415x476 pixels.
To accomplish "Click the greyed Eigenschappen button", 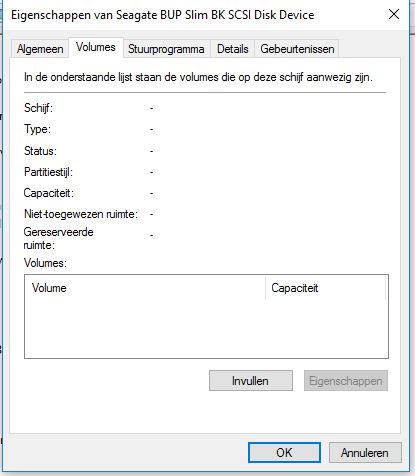I will point(346,380).
